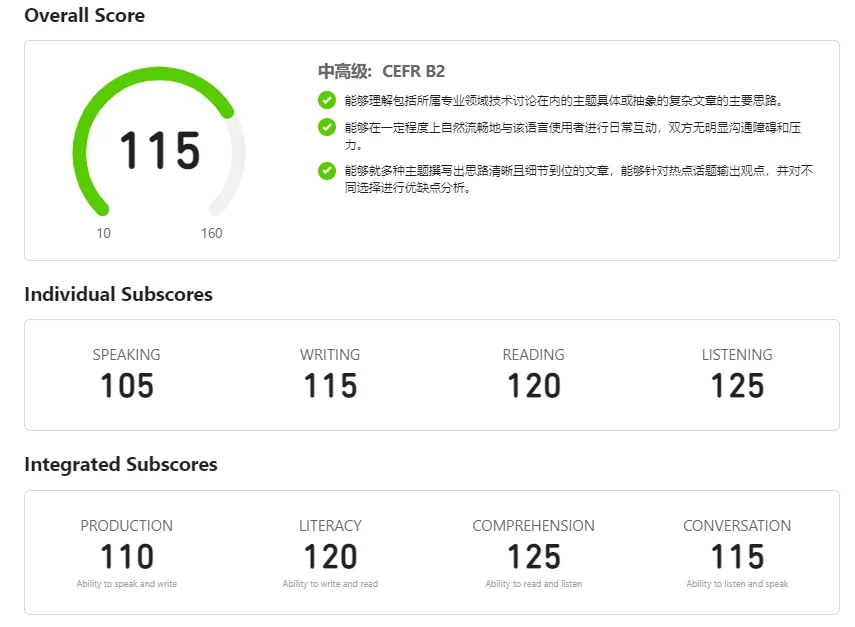Click the description starting 能够理解包括所属专业领域
855x627 pixels.
pyautogui.click(x=564, y=100)
